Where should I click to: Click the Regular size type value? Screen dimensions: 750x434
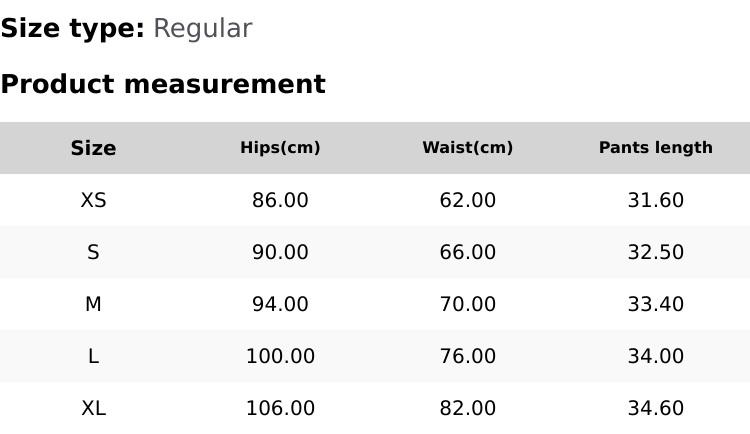202,29
